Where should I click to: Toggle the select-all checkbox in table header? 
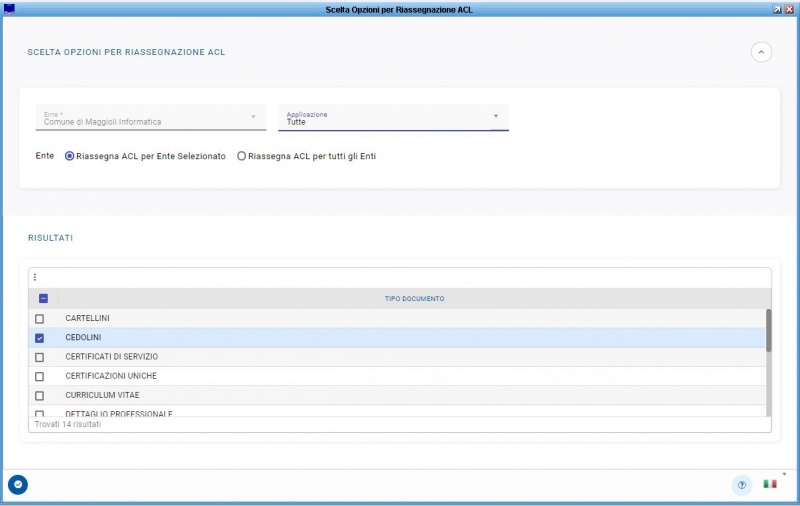click(x=43, y=298)
